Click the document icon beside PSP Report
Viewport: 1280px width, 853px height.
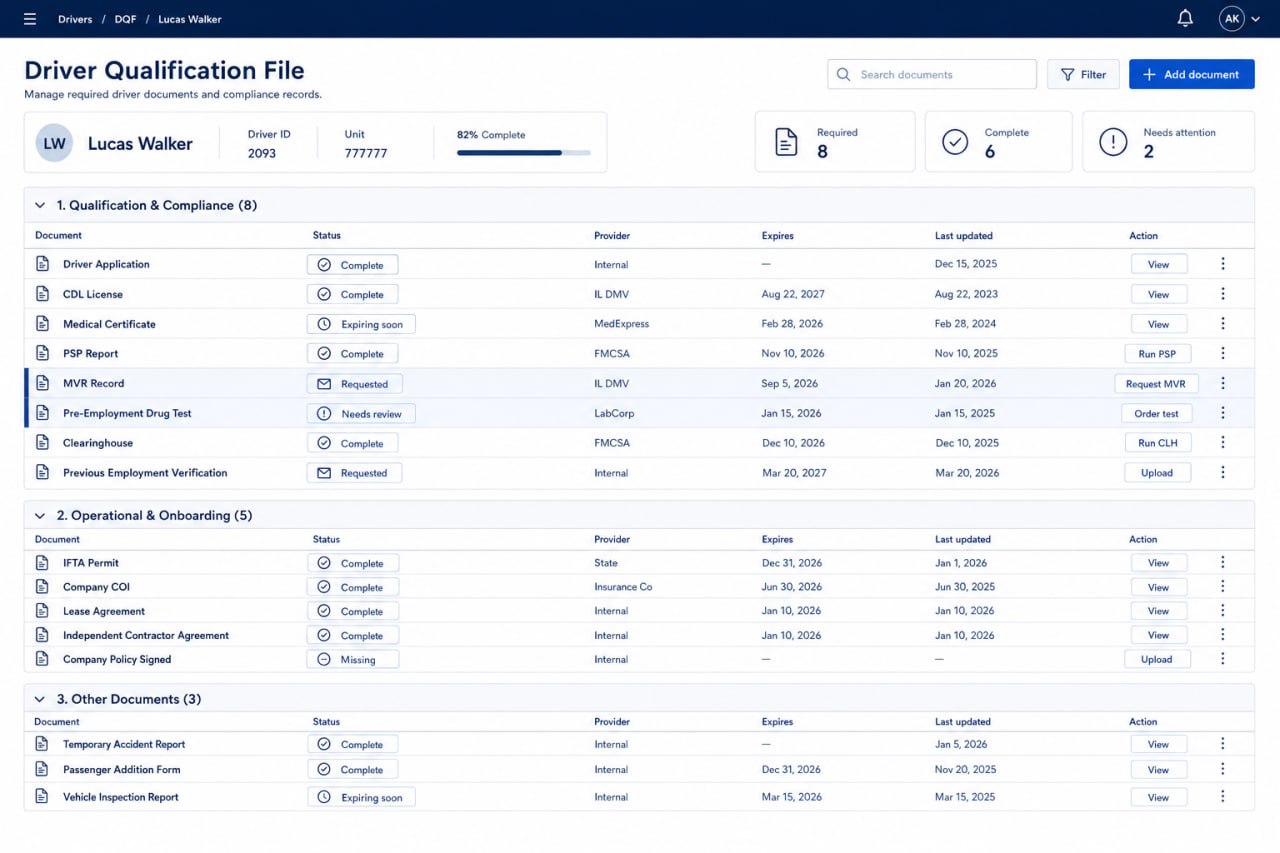point(42,353)
